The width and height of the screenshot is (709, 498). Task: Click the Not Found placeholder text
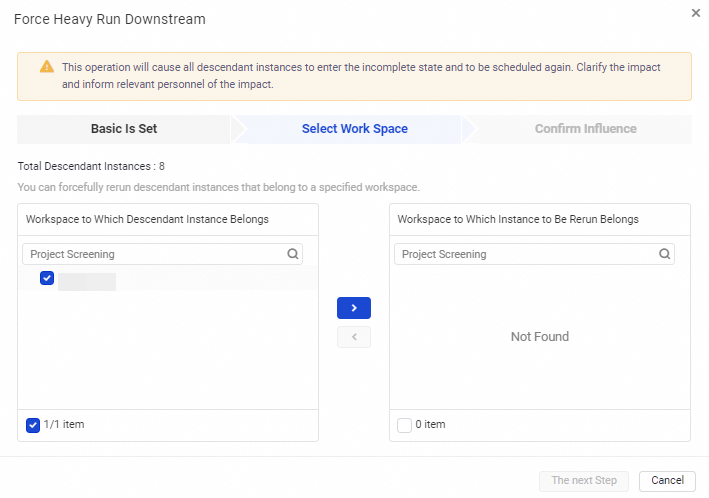click(539, 337)
